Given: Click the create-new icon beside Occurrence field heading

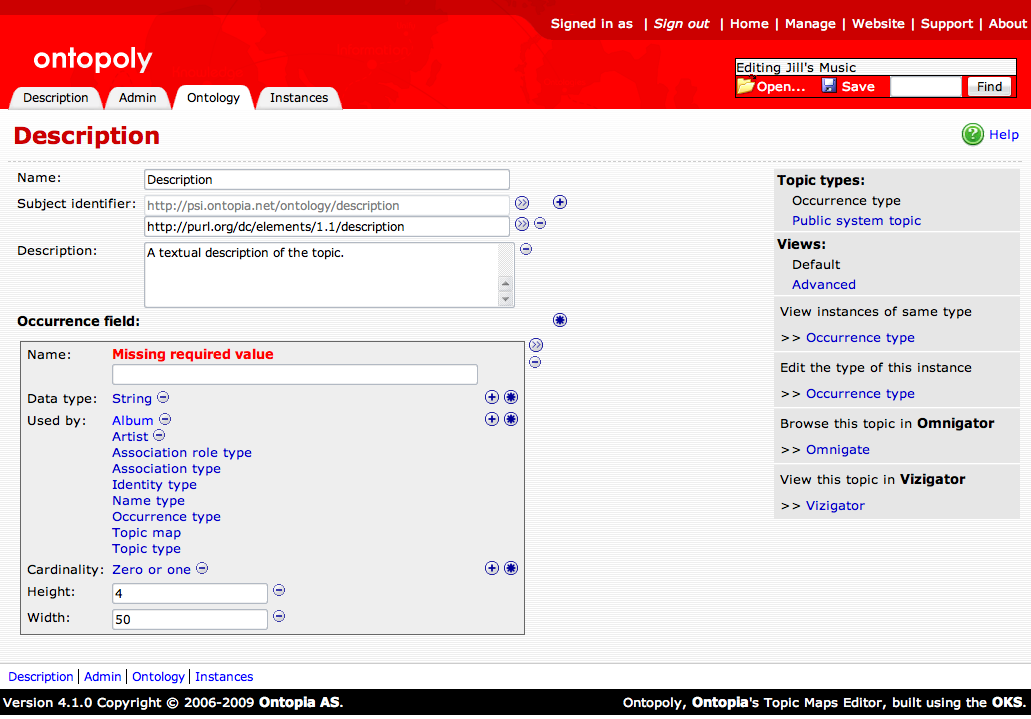Looking at the screenshot, I should [560, 320].
